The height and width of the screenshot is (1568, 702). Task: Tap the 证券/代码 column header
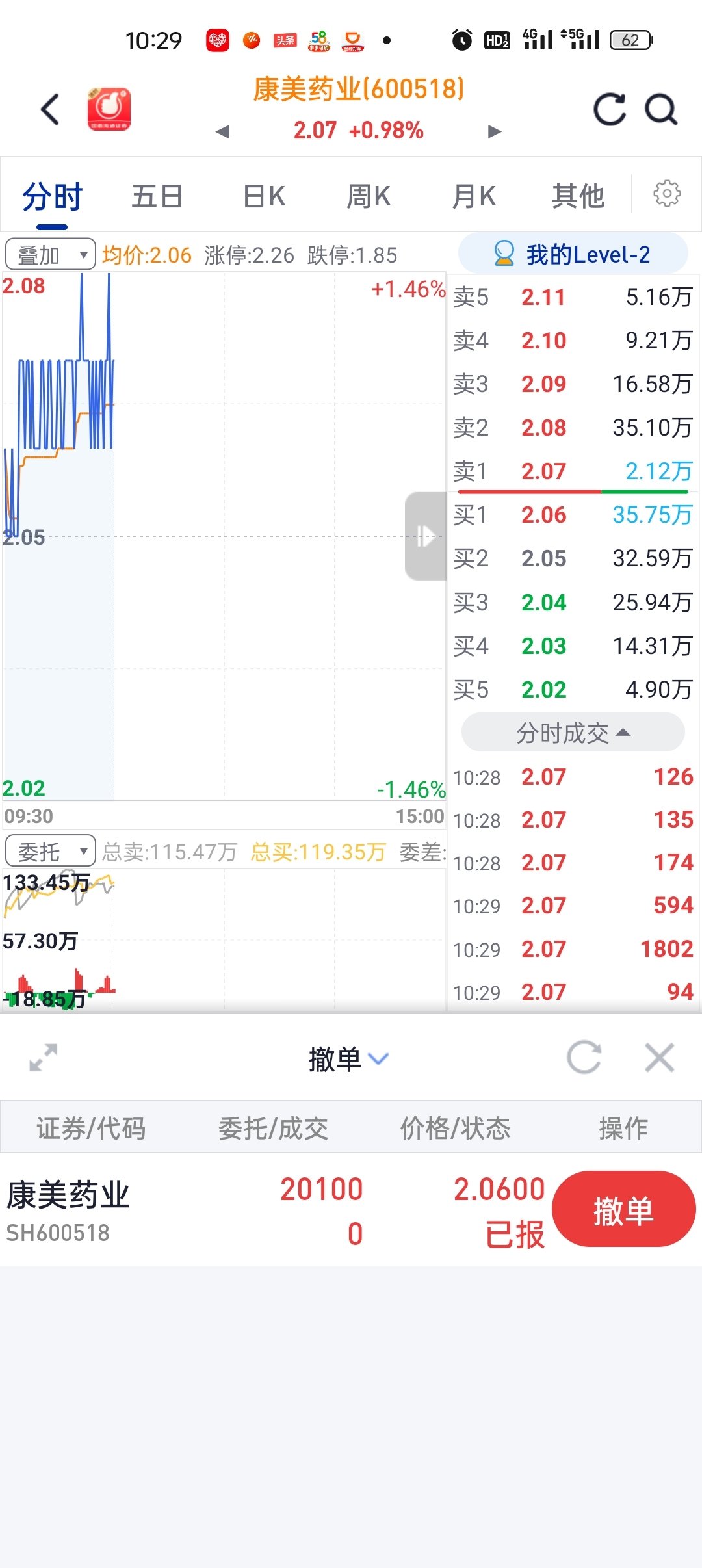point(91,1128)
